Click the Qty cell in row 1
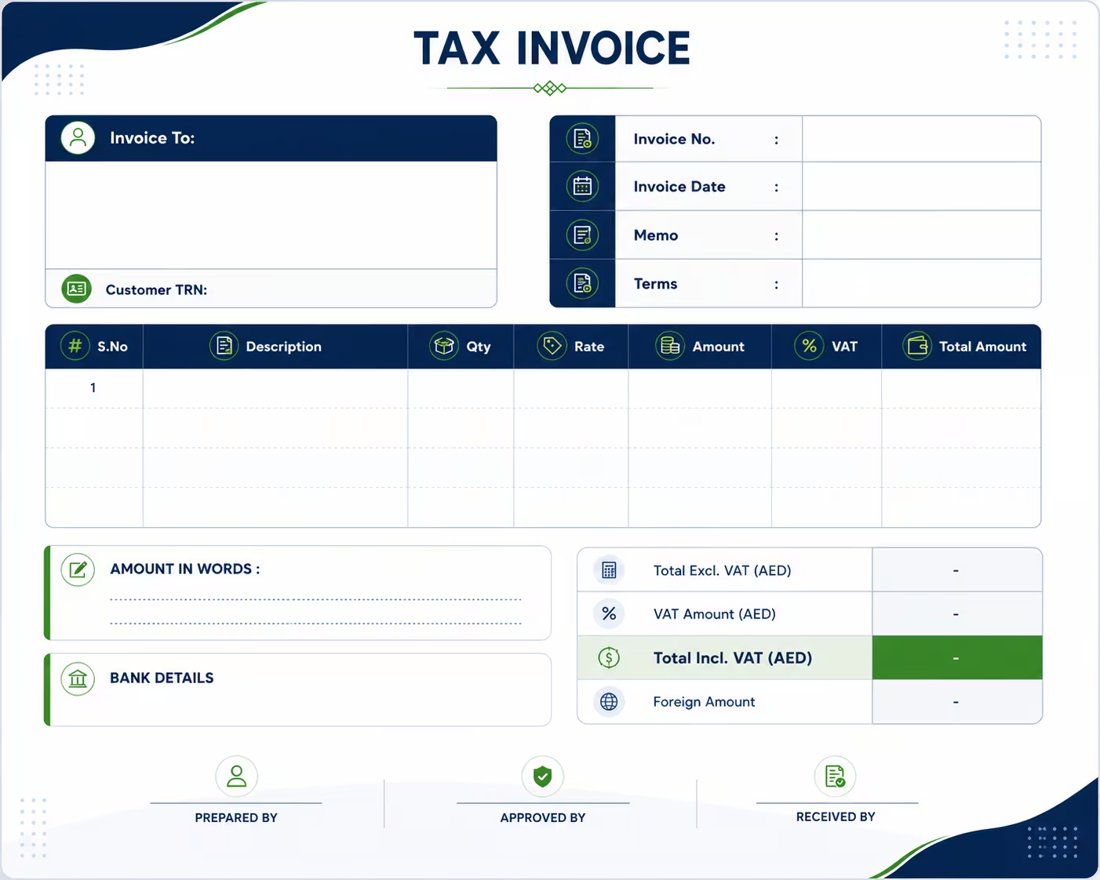 tap(460, 388)
